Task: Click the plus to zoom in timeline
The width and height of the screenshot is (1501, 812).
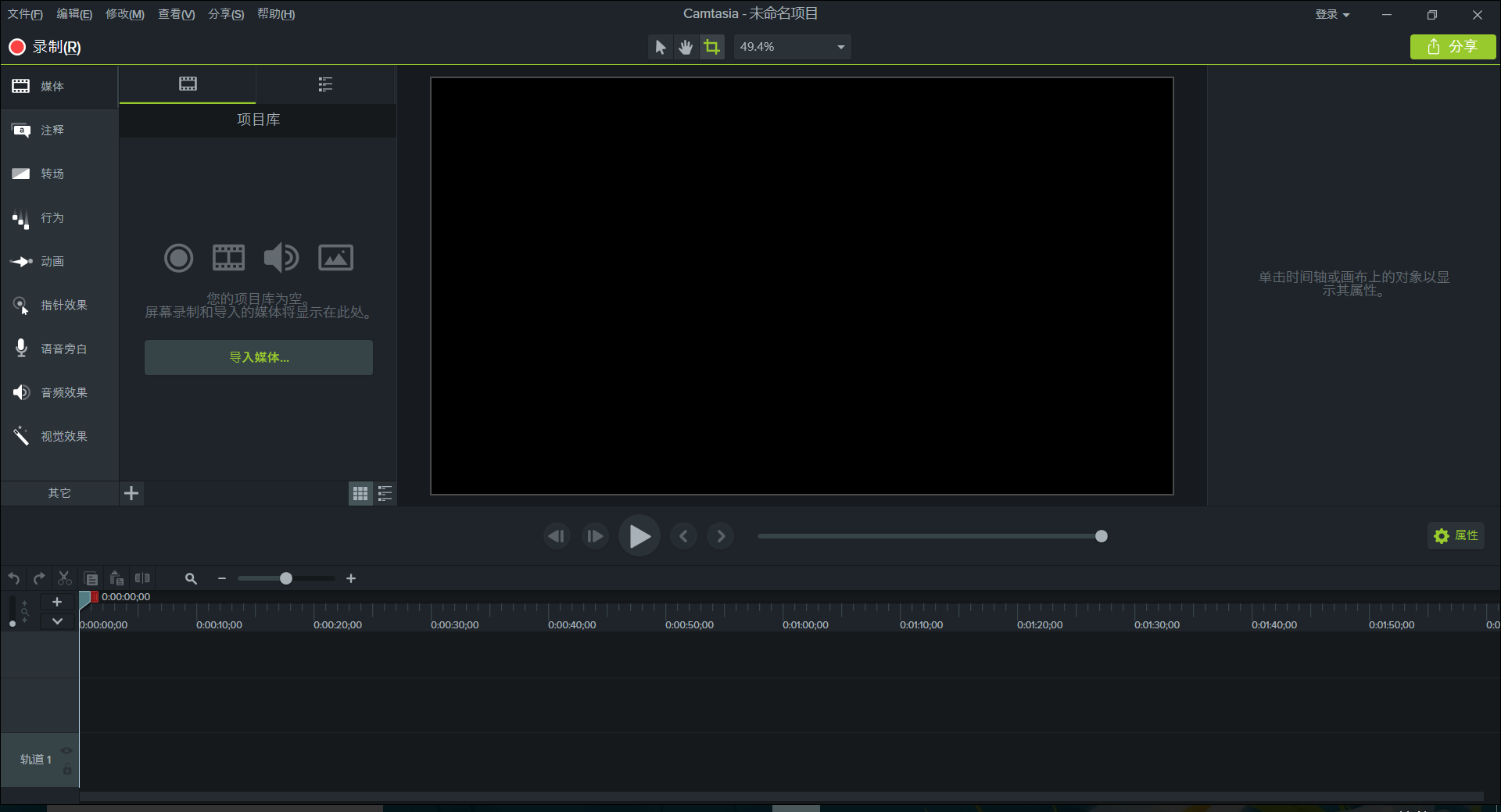Action: pos(351,578)
